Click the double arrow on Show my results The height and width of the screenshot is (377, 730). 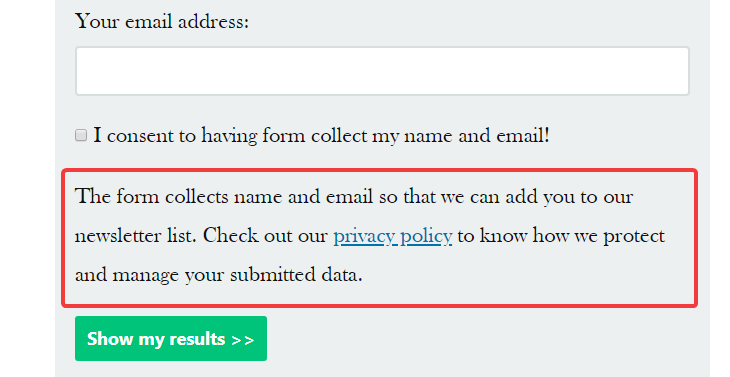click(243, 340)
